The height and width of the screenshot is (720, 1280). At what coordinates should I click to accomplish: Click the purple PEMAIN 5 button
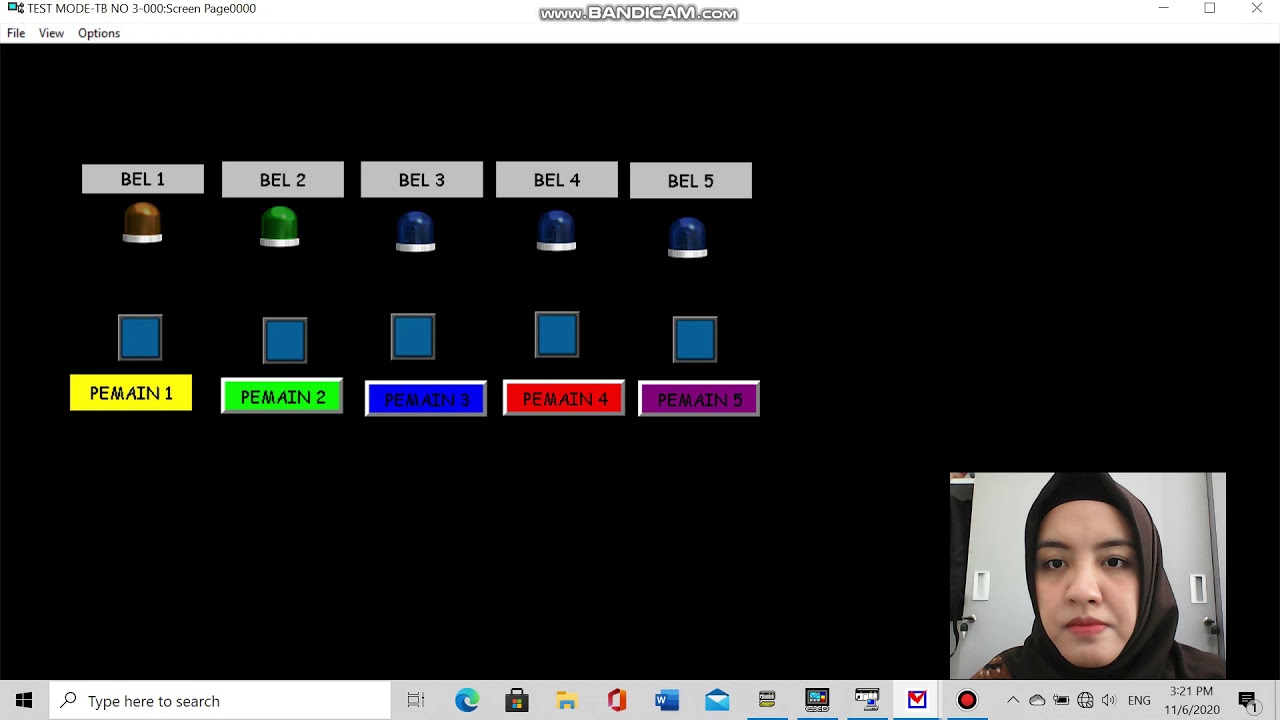coord(699,399)
